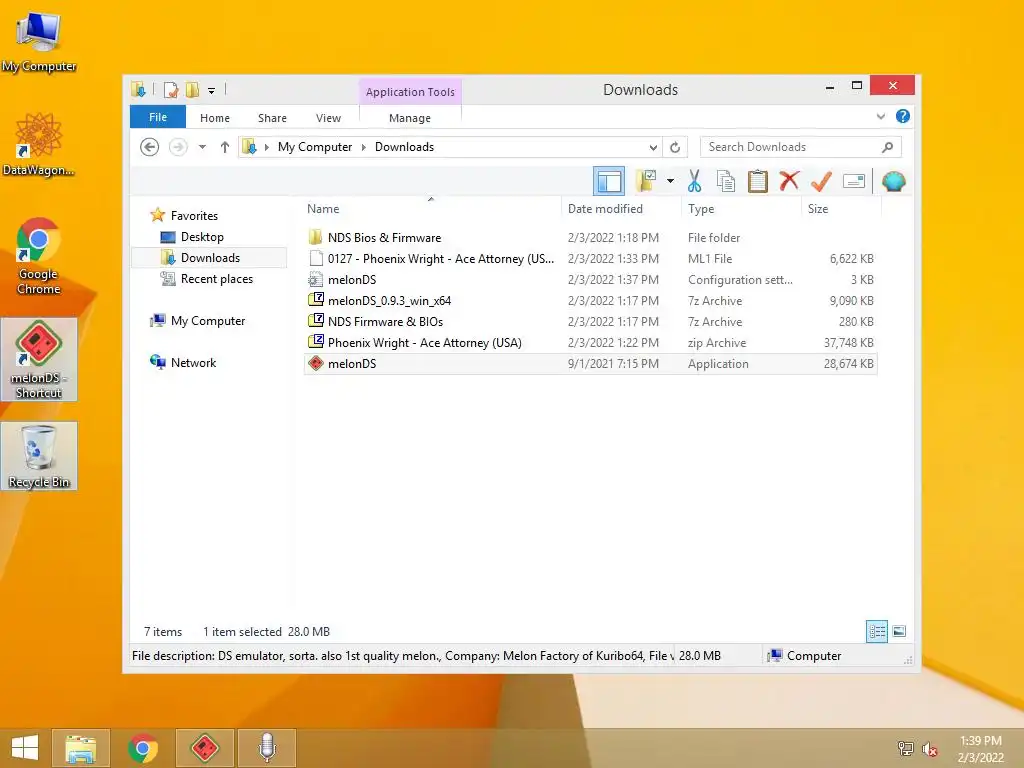Toggle the navigation pane layout button
Image resolution: width=1024 pixels, height=768 pixels.
[x=609, y=181]
